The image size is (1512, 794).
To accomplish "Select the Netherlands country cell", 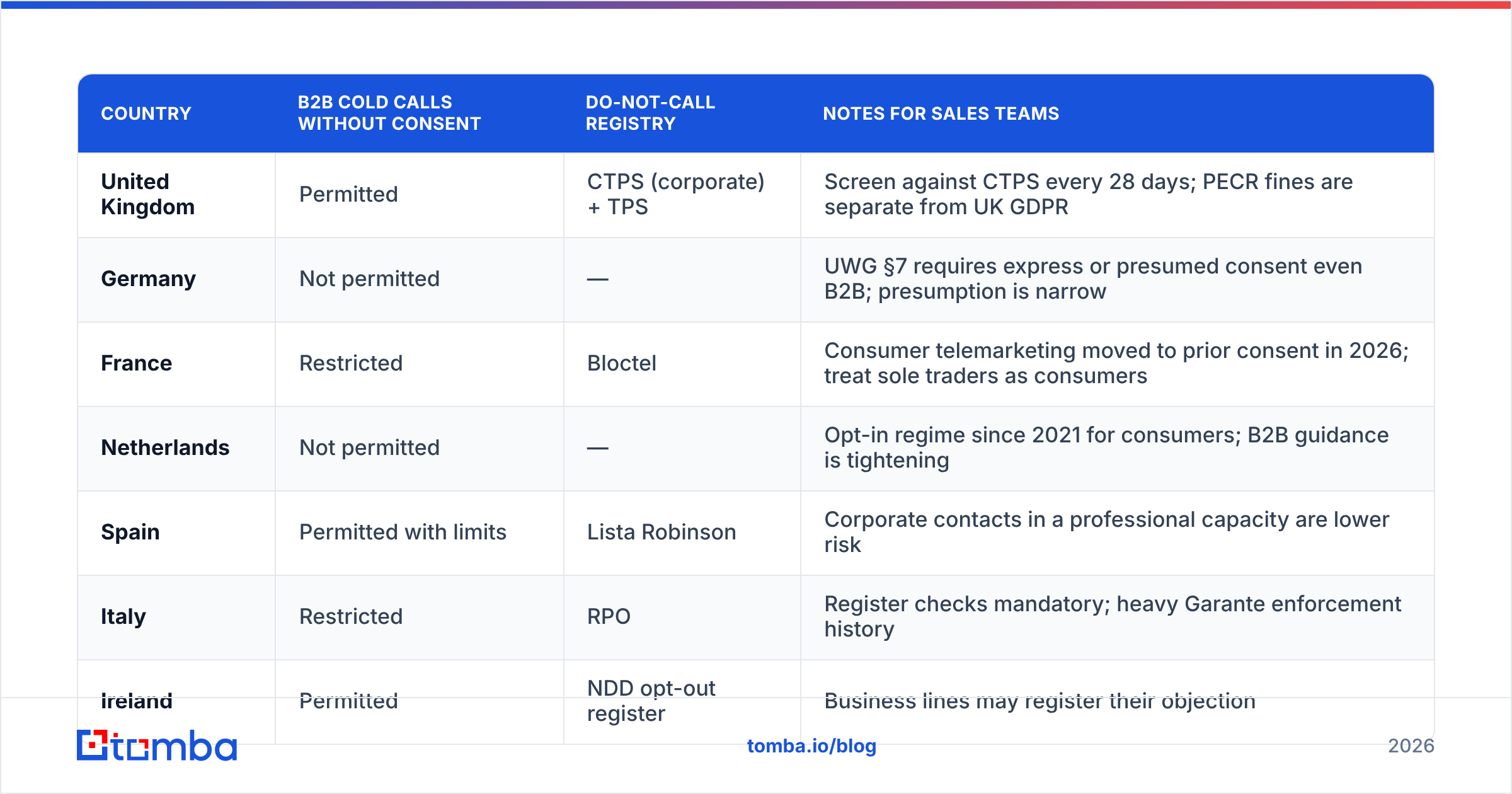I will 165,447.
